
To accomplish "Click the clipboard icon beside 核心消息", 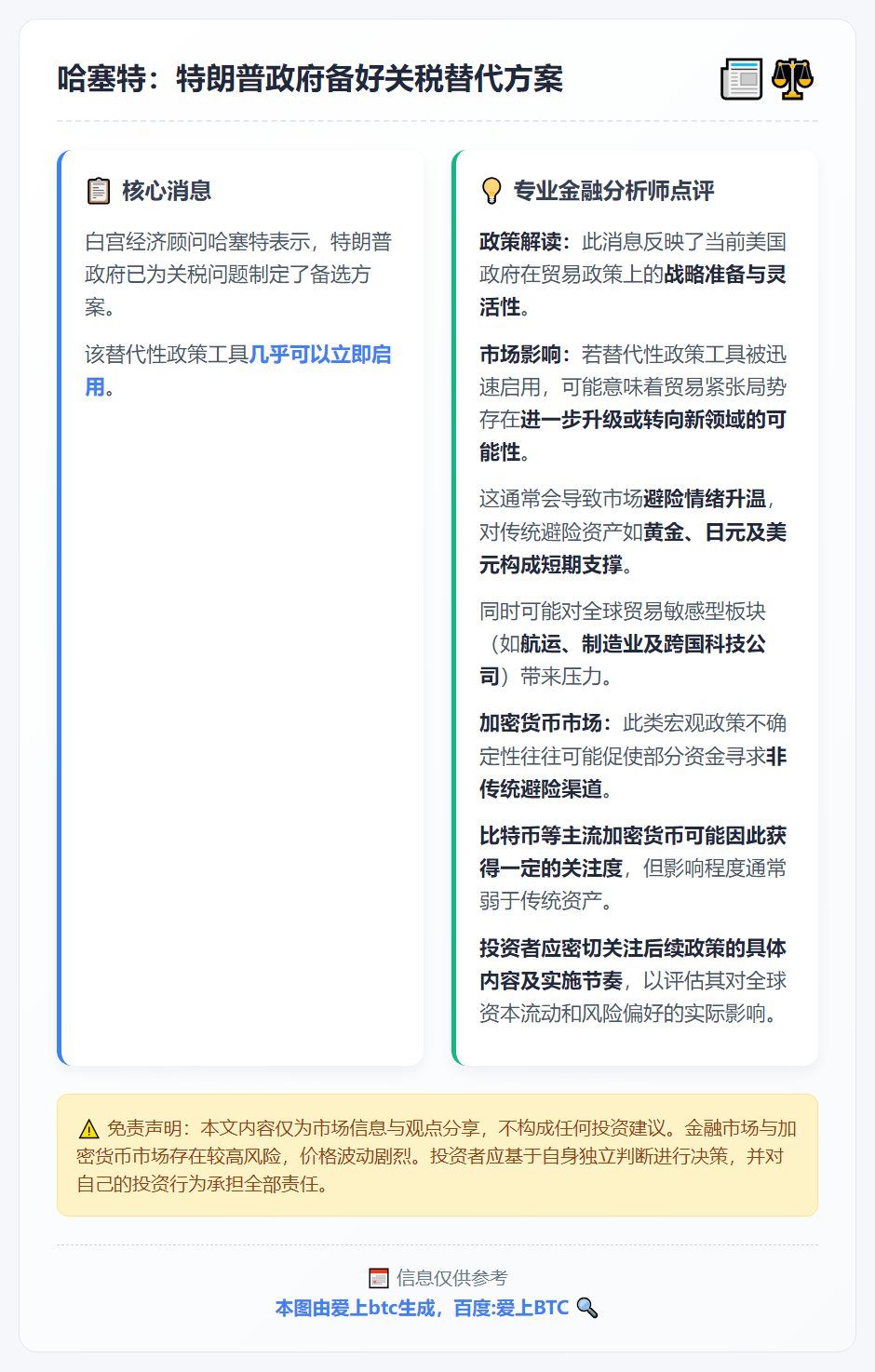I will [99, 191].
